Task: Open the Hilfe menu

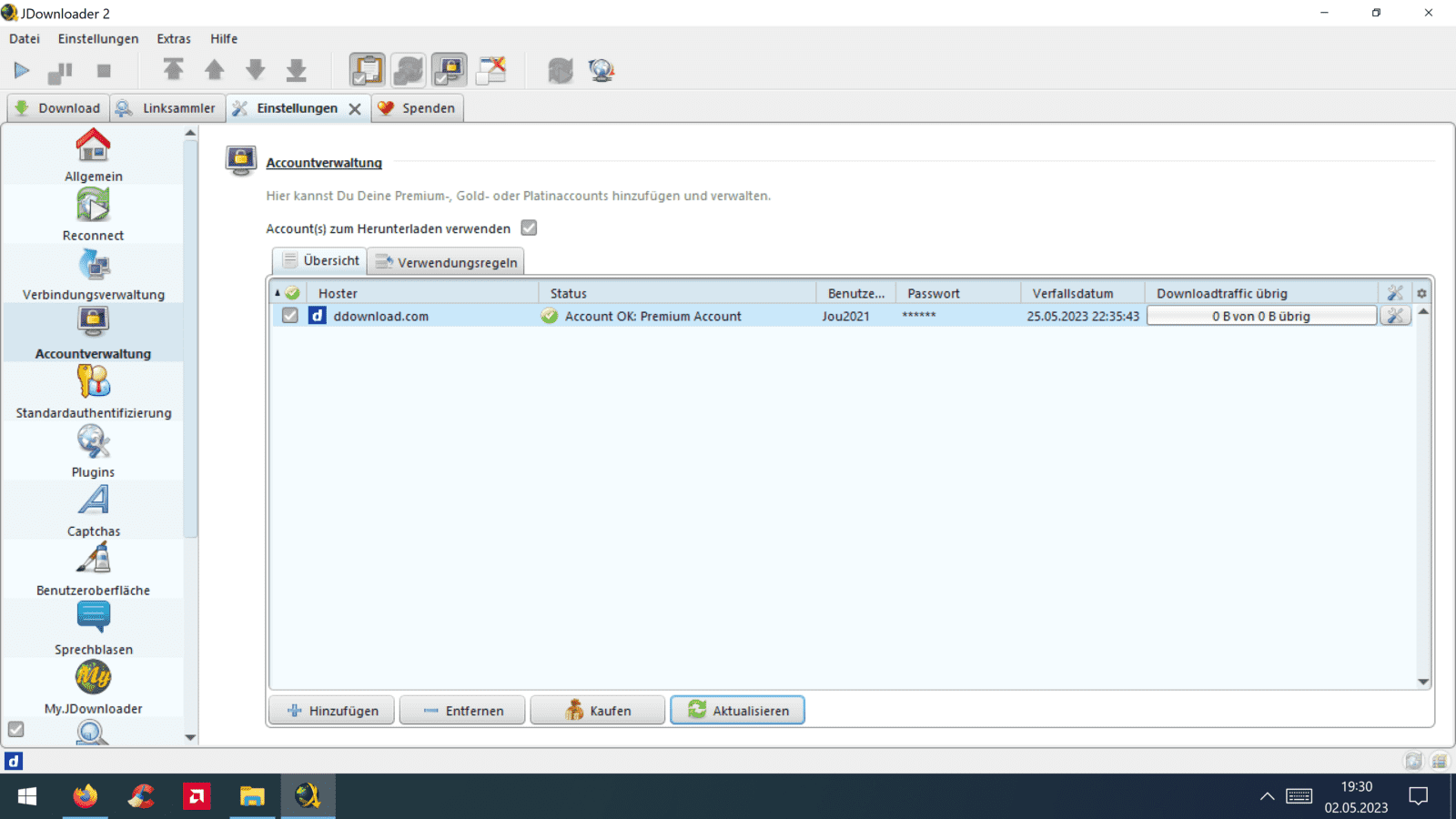Action: point(224,38)
